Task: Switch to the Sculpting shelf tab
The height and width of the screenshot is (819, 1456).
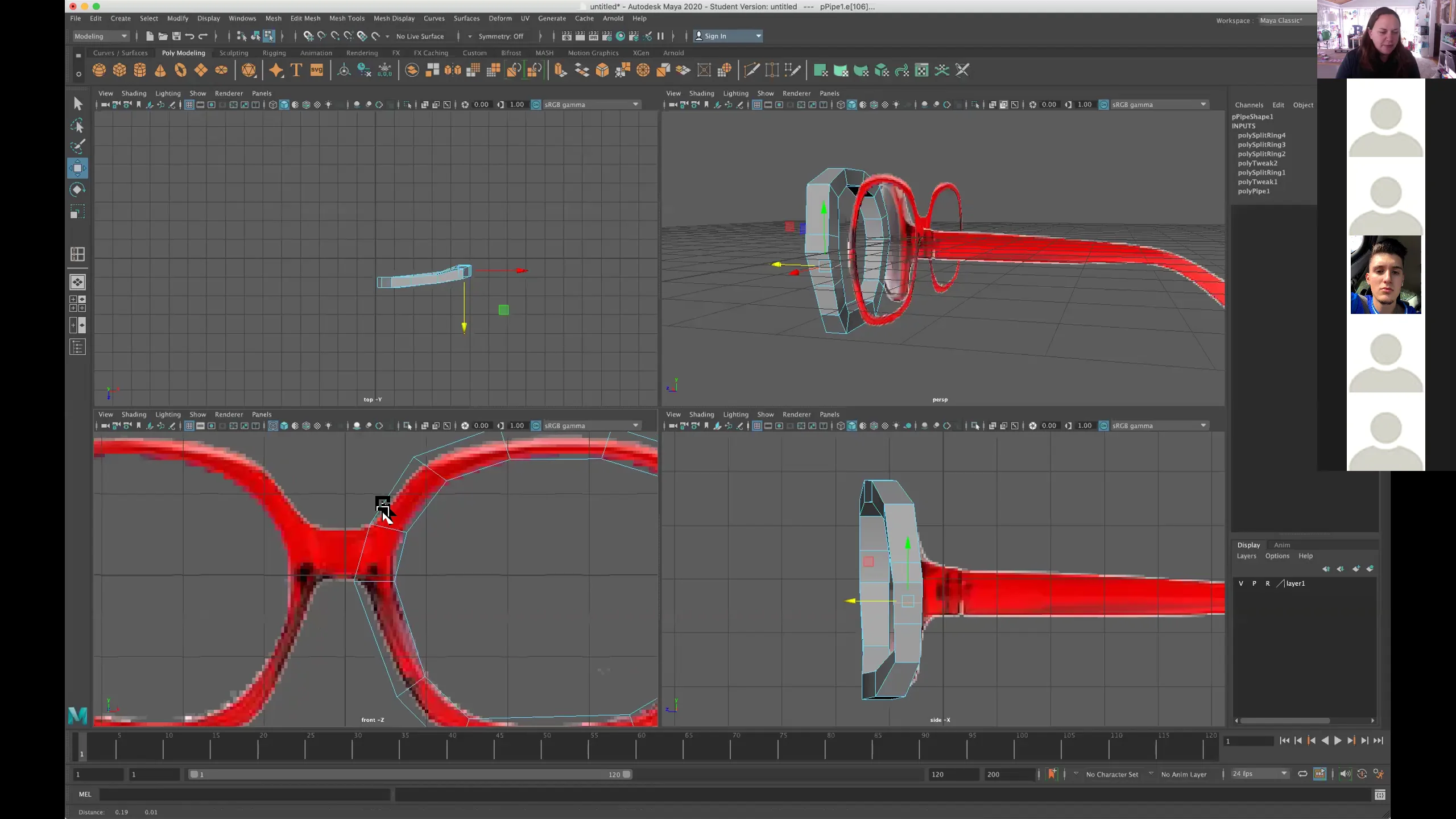Action: pos(234,53)
